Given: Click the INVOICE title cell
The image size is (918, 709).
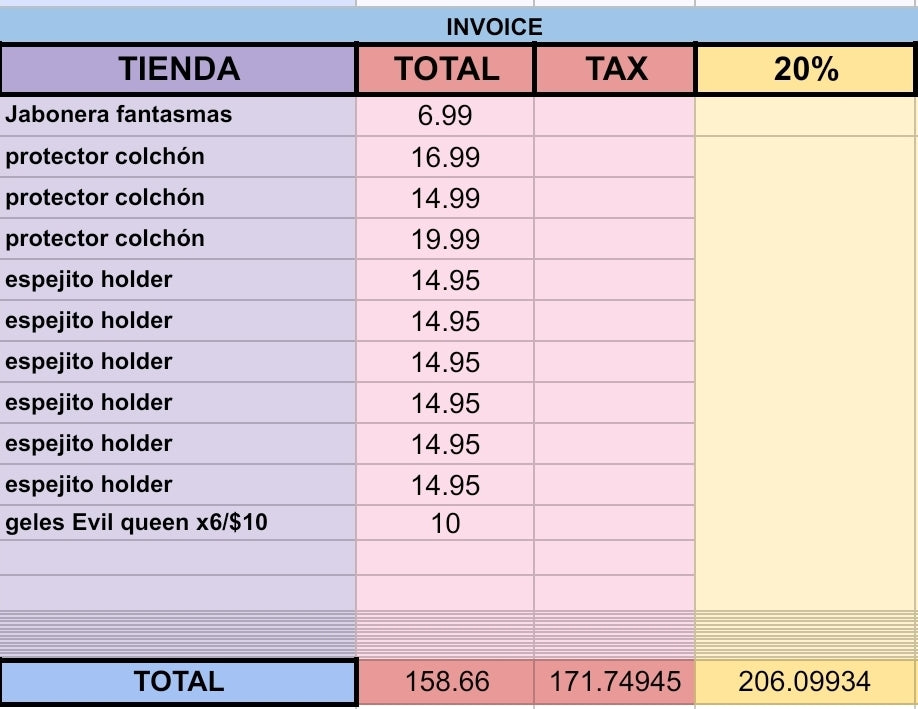Looking at the screenshot, I should point(494,27).
